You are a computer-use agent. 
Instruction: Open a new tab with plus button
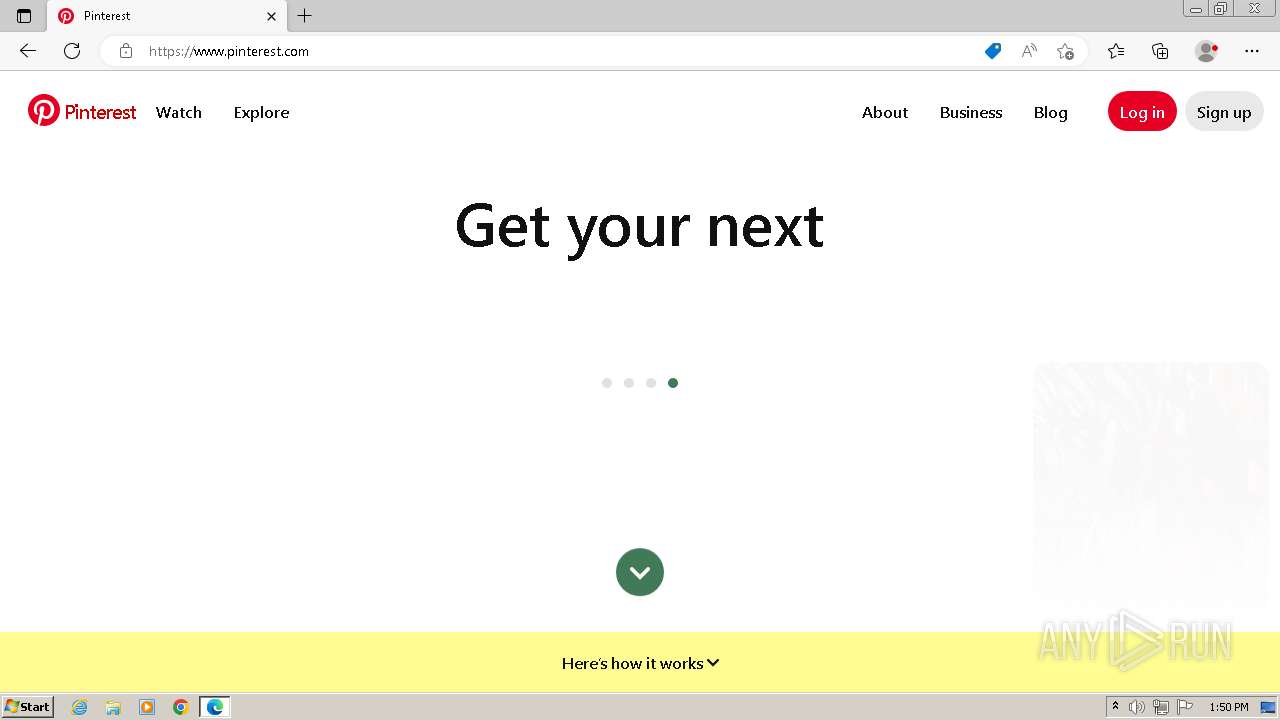pos(305,16)
